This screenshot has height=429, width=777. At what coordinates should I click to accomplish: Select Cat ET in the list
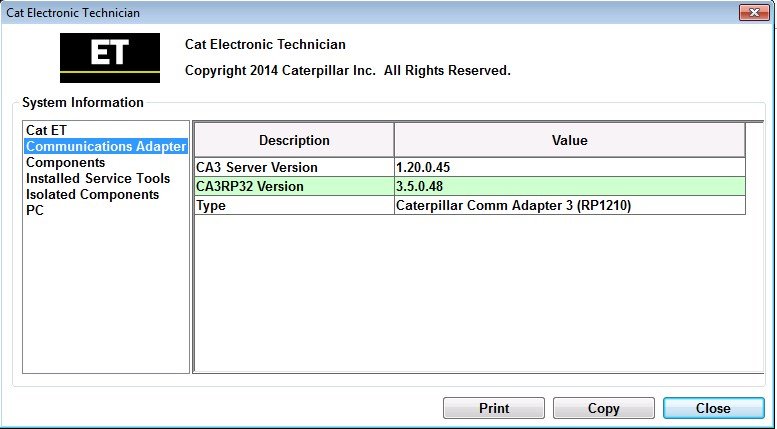pyautogui.click(x=46, y=130)
